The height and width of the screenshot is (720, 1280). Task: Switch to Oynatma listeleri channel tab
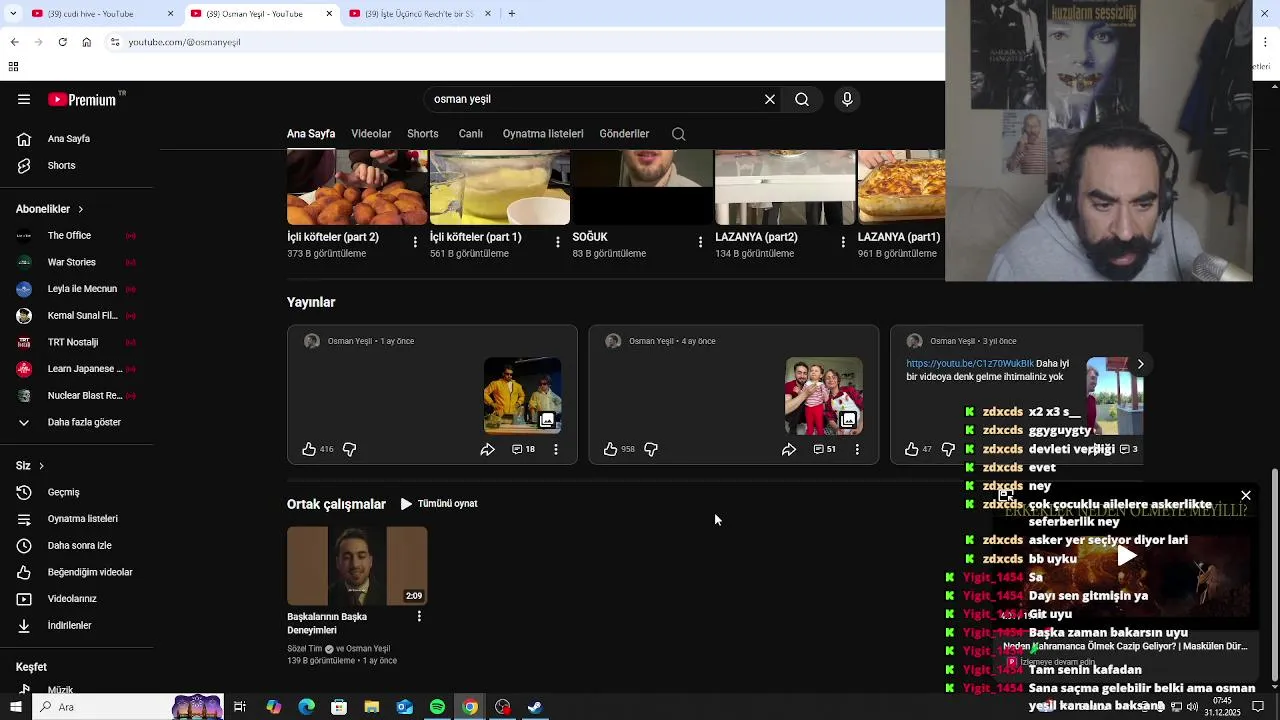[x=543, y=134]
